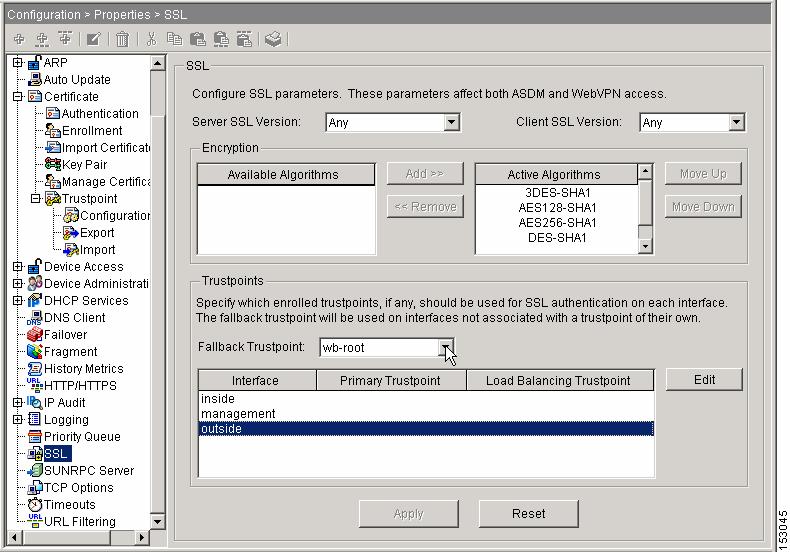Click the Move Up button
Viewport: 790px width, 552px height.
(x=703, y=174)
